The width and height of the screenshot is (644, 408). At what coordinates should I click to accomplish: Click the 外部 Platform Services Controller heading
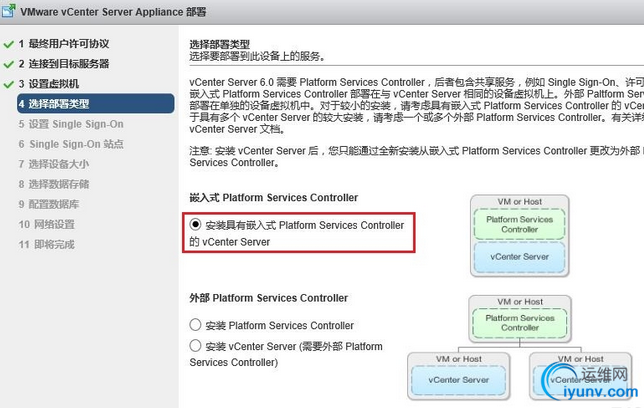[x=269, y=298]
